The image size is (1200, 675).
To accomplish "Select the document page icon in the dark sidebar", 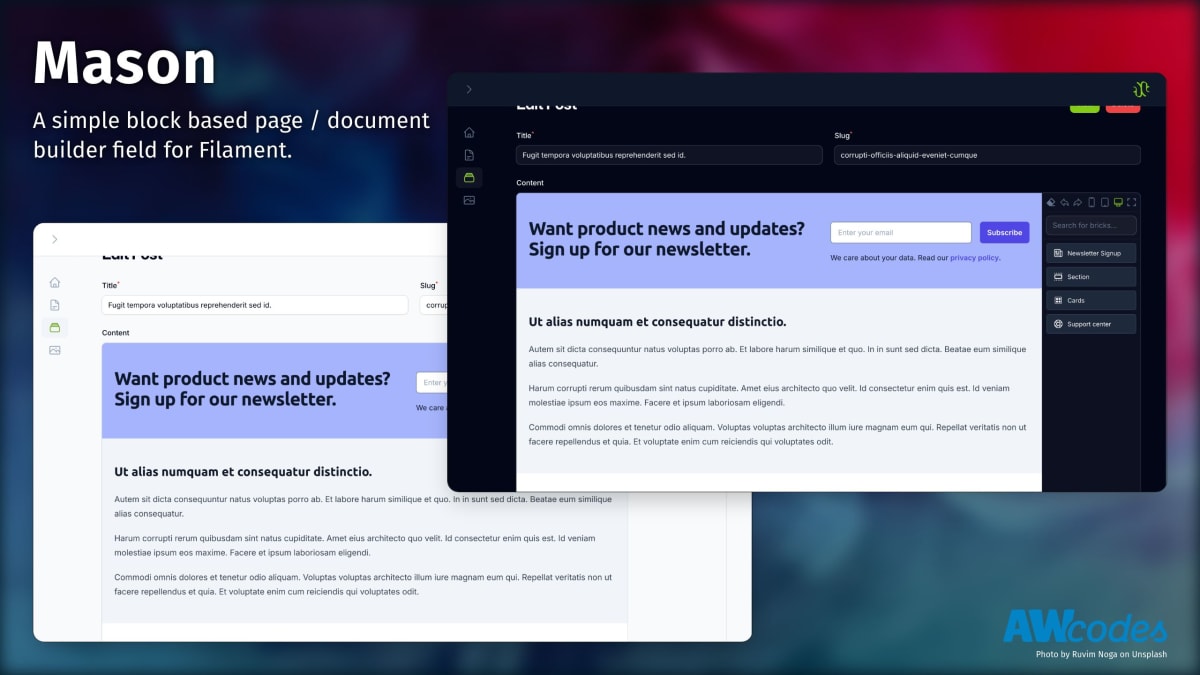I will coord(469,155).
